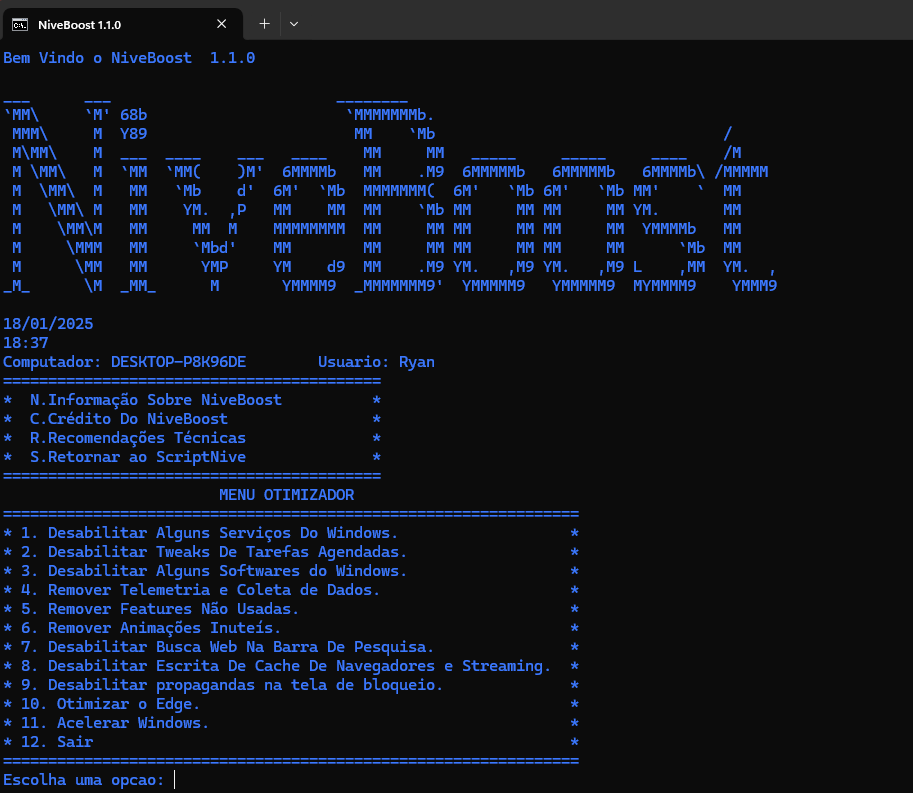
Task: Click '12. Sair' line
Action: (57, 742)
